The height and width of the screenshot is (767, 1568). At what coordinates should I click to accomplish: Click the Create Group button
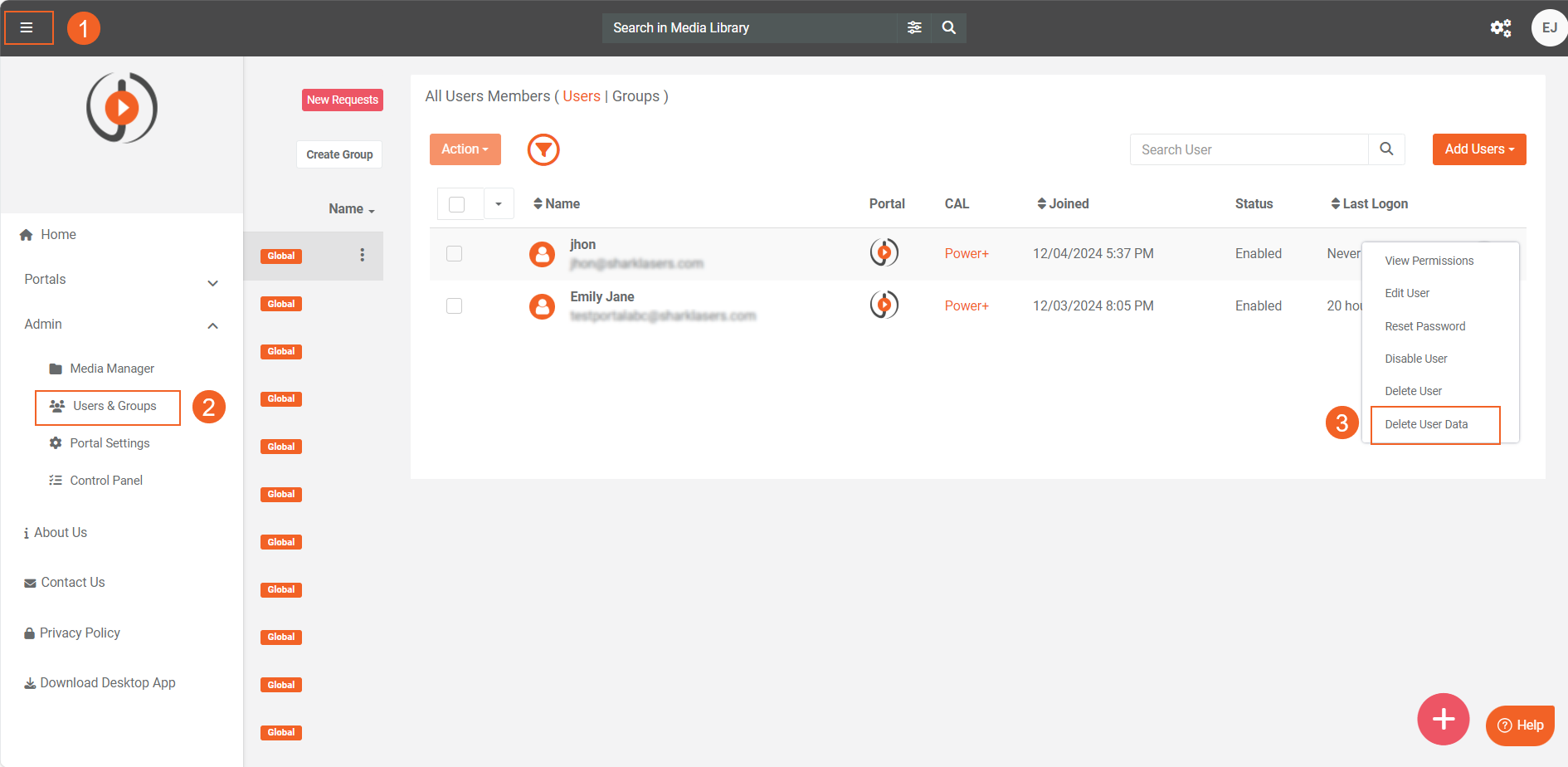click(339, 154)
